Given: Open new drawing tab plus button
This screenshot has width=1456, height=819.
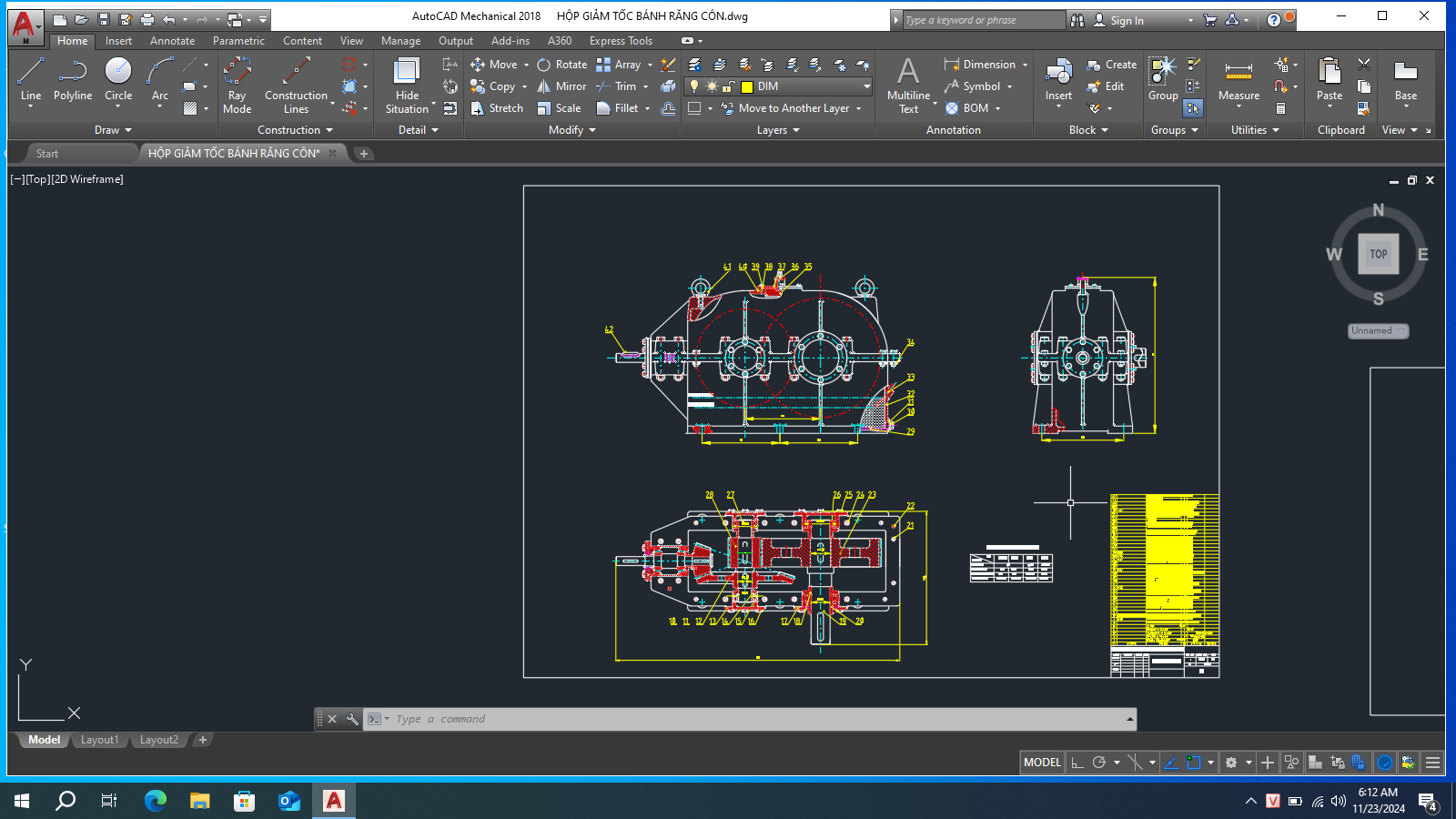Looking at the screenshot, I should point(364,154).
